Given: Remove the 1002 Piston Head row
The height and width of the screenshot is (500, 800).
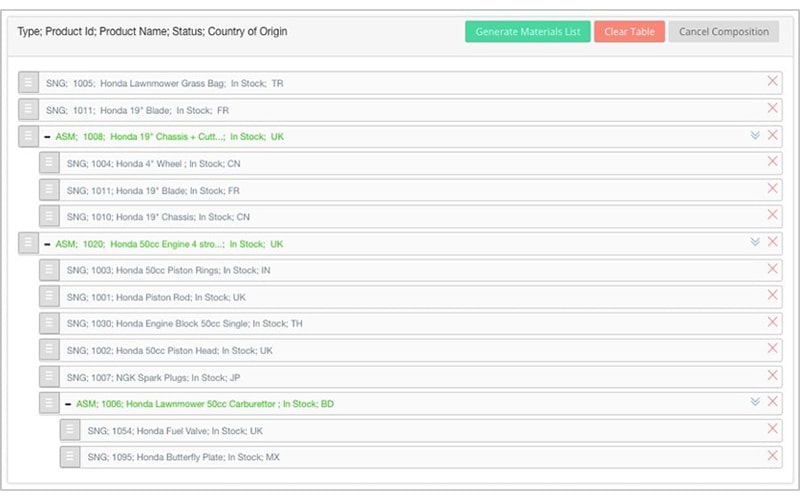Looking at the screenshot, I should 772,348.
